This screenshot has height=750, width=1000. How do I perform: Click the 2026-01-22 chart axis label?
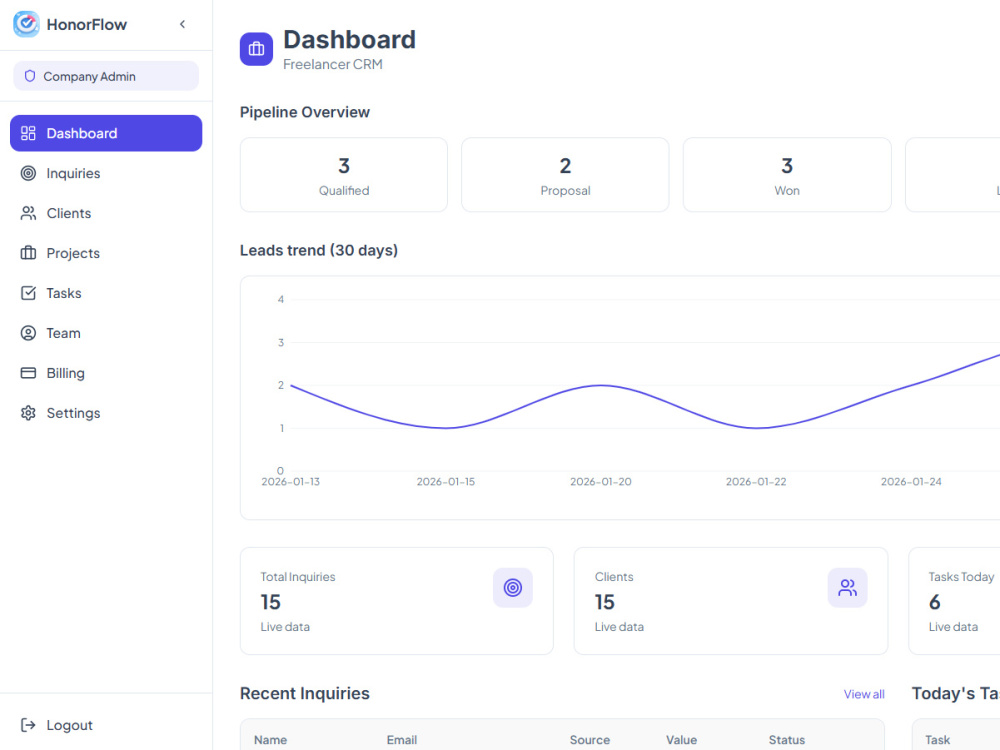tap(756, 482)
